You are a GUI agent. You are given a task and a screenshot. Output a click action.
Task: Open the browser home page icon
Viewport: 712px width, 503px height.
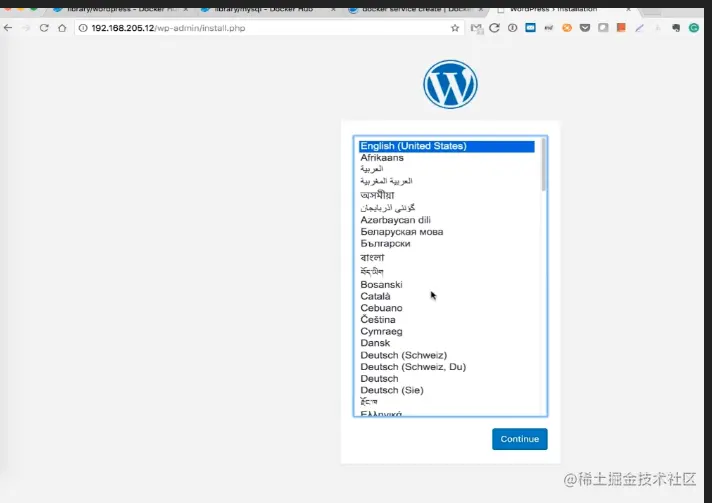(62, 28)
